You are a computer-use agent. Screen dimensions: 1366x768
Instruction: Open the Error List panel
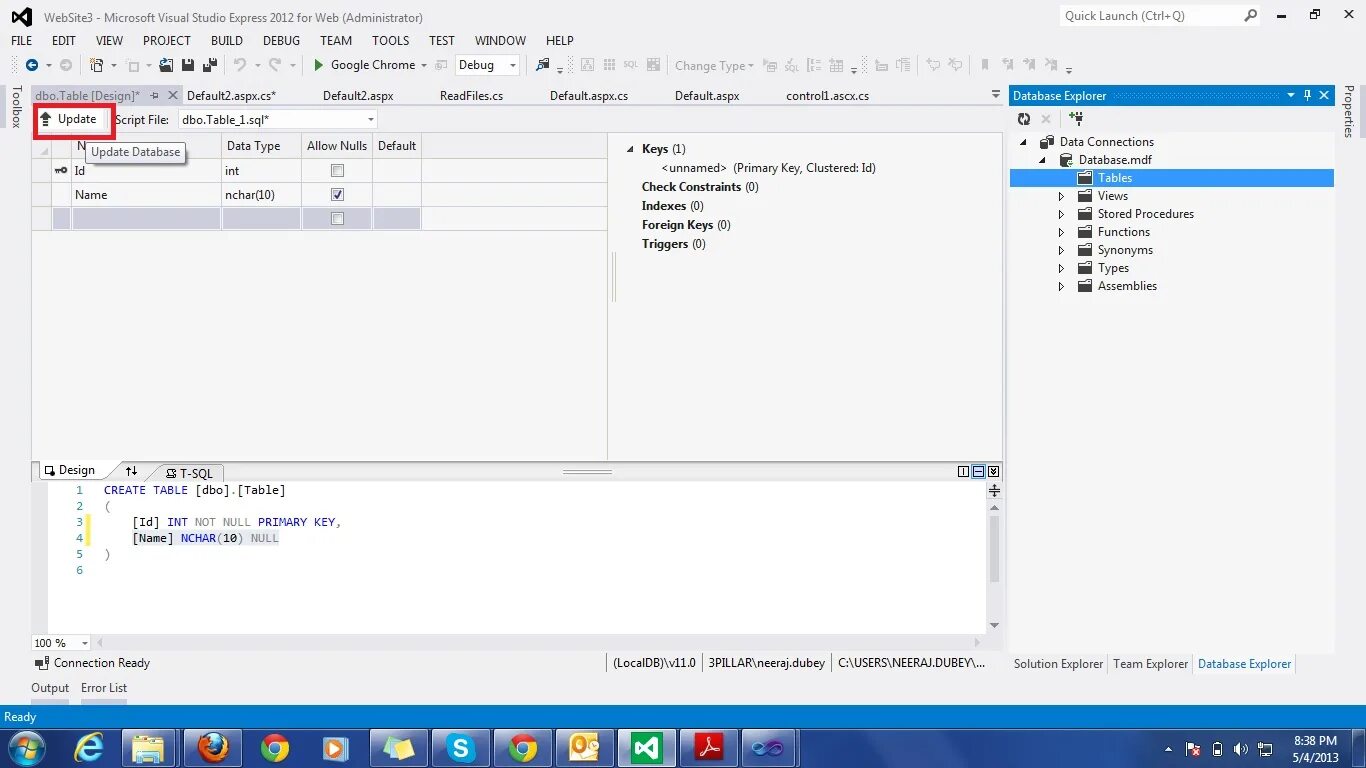[x=104, y=688]
